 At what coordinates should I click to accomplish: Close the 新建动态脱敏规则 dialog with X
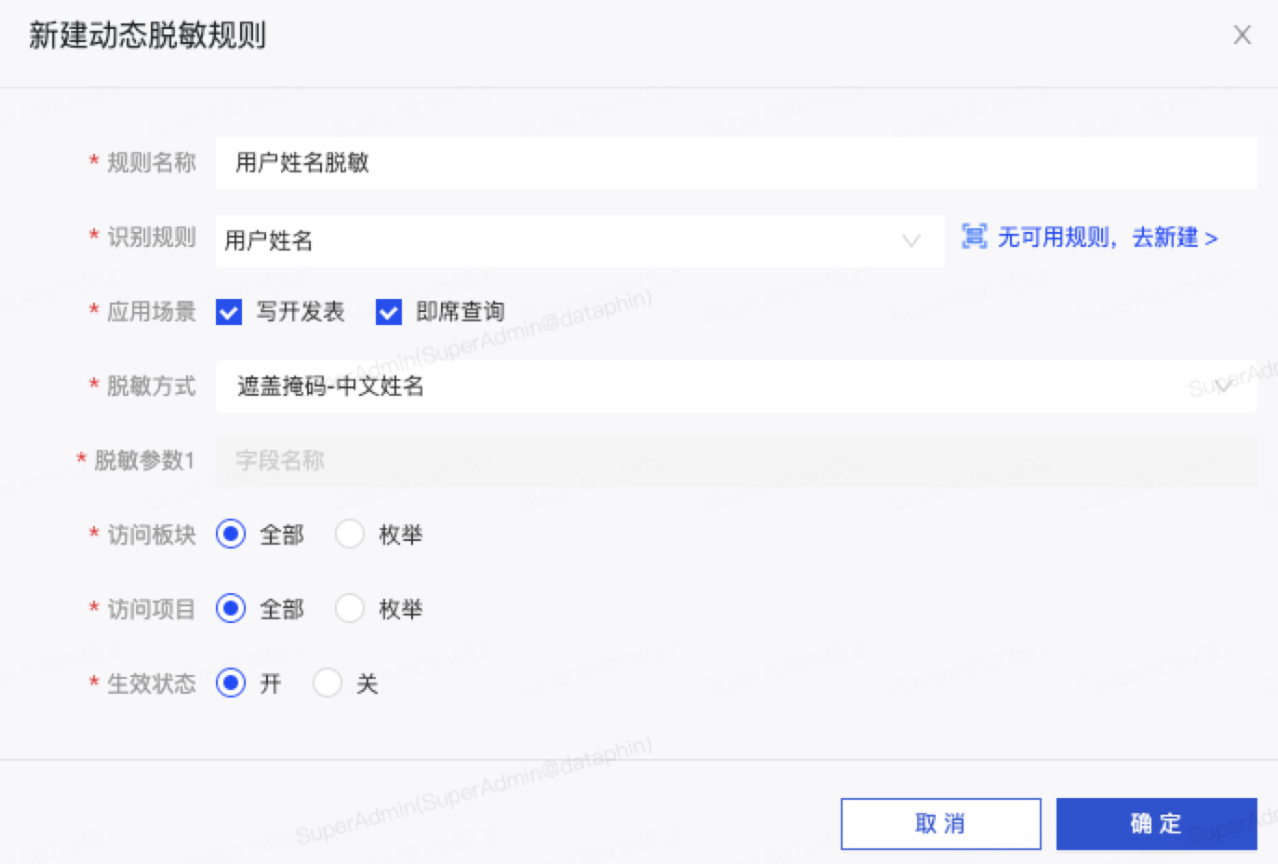coord(1242,36)
